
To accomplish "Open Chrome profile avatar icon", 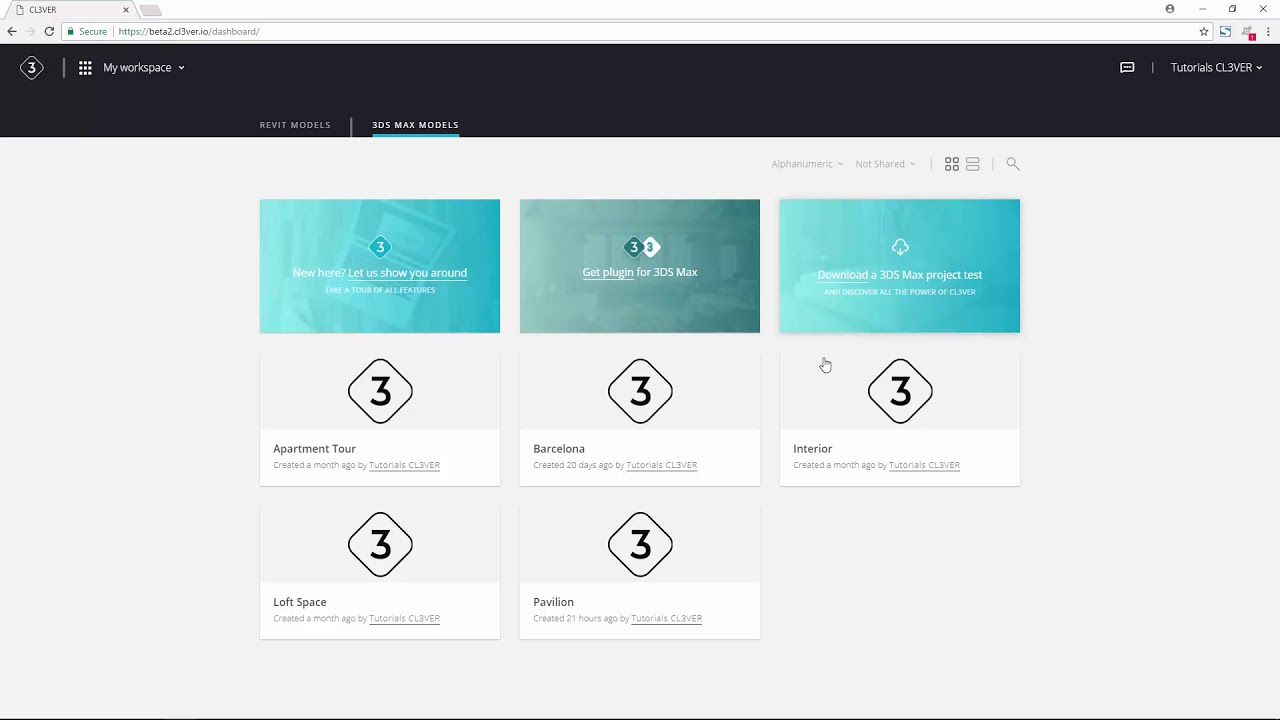I will click(x=1170, y=9).
